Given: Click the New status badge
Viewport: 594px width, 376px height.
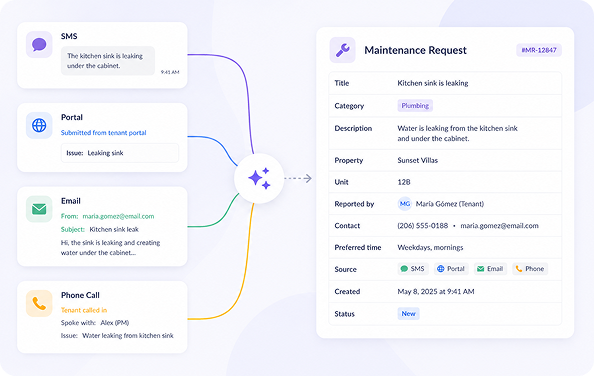Looking at the screenshot, I should click(x=408, y=314).
